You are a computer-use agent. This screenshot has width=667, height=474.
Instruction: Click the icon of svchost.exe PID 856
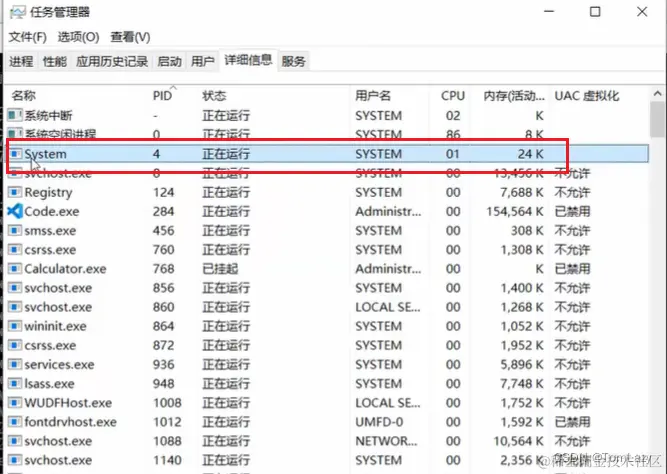tap(15, 288)
